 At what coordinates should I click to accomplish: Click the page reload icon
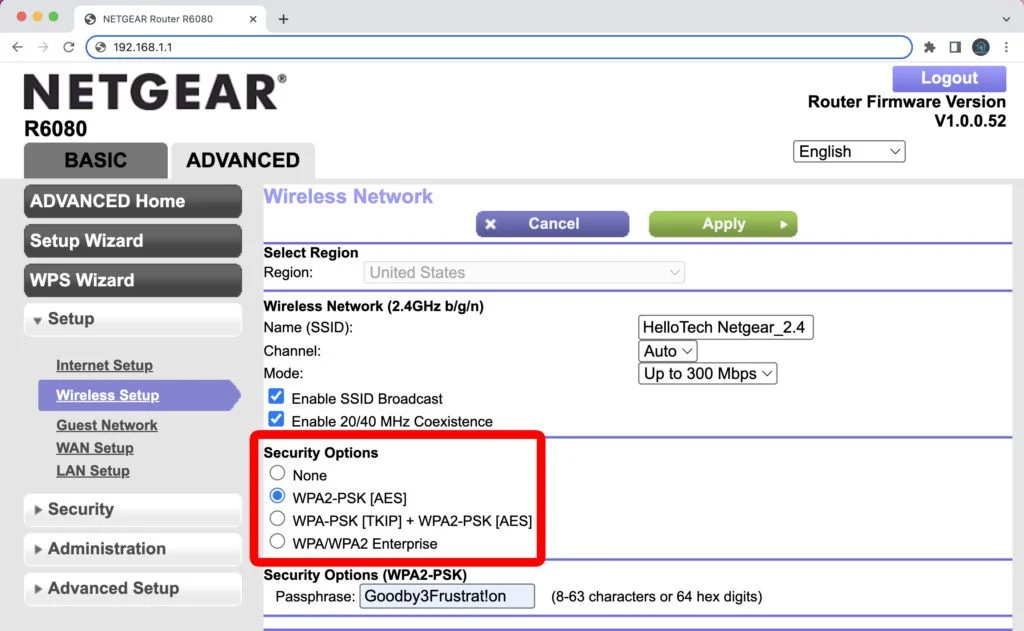(68, 46)
